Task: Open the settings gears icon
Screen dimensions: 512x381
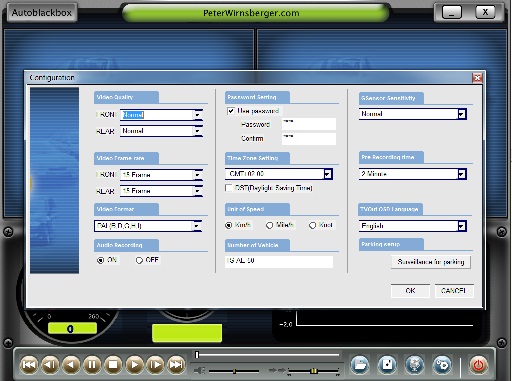Action: point(442,365)
